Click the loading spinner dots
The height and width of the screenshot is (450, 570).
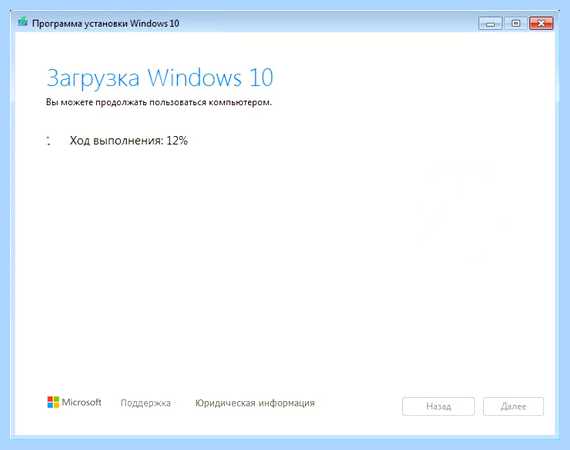pyautogui.click(x=49, y=141)
